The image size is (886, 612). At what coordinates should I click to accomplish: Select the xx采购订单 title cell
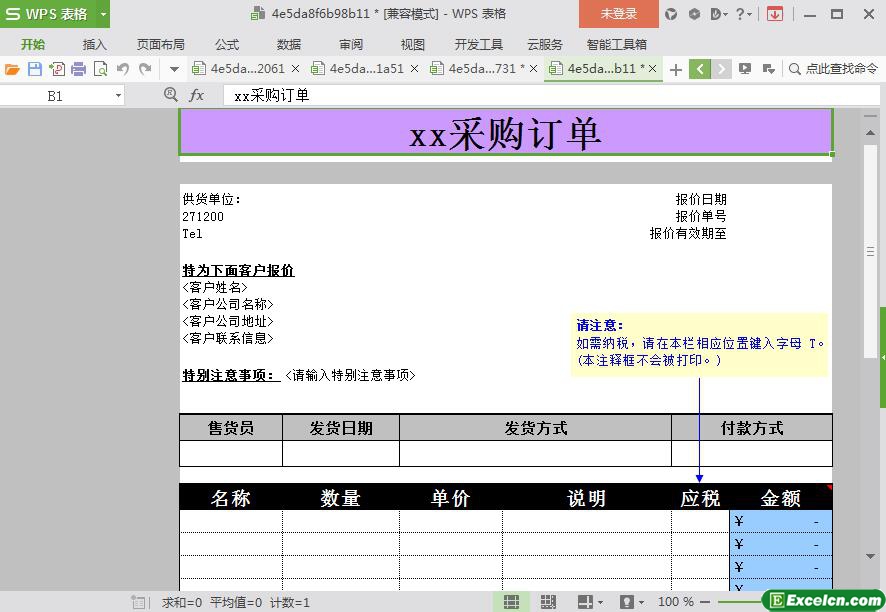point(505,133)
